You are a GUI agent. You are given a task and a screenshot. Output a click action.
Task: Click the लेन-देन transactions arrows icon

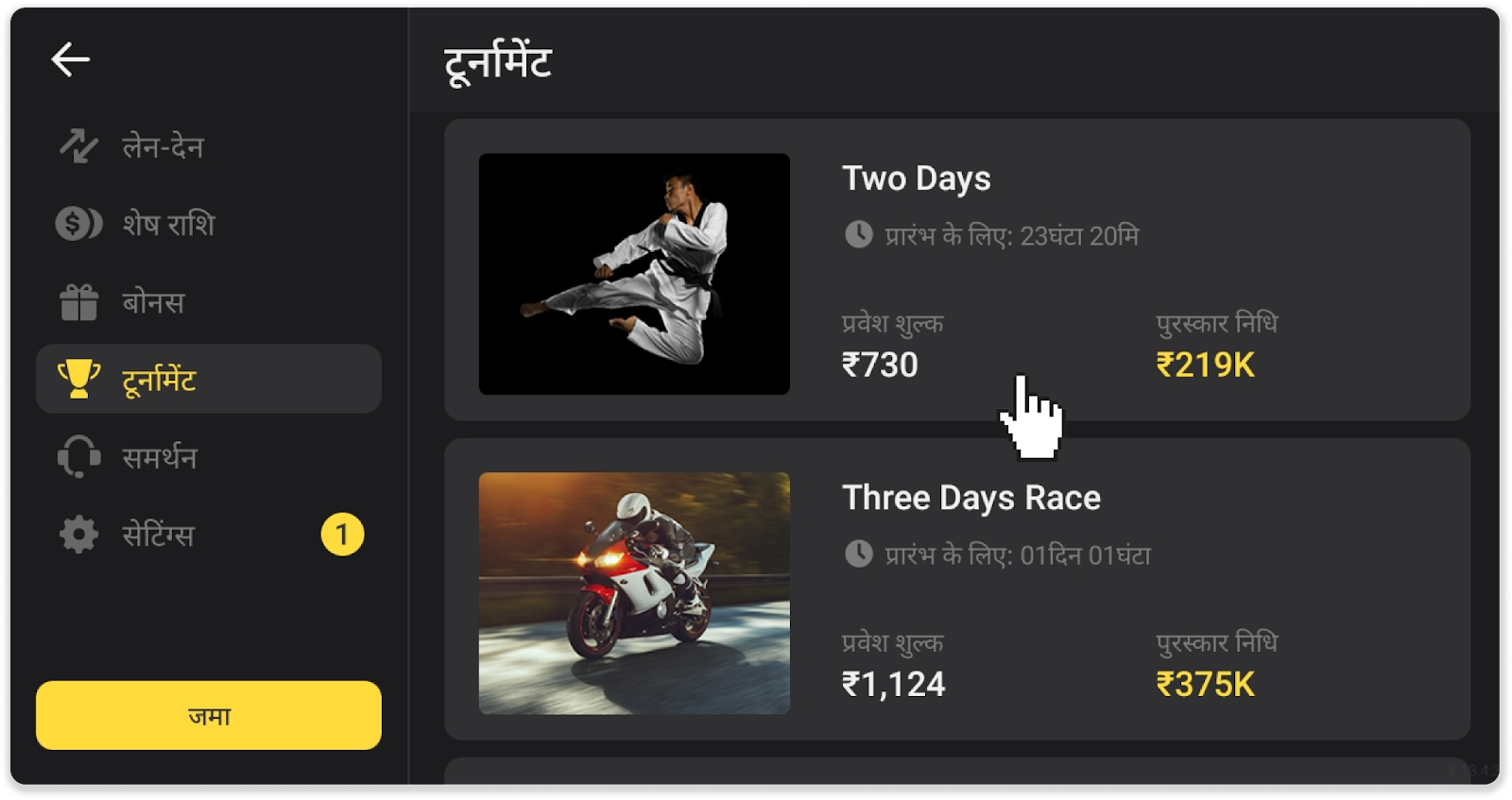click(78, 146)
